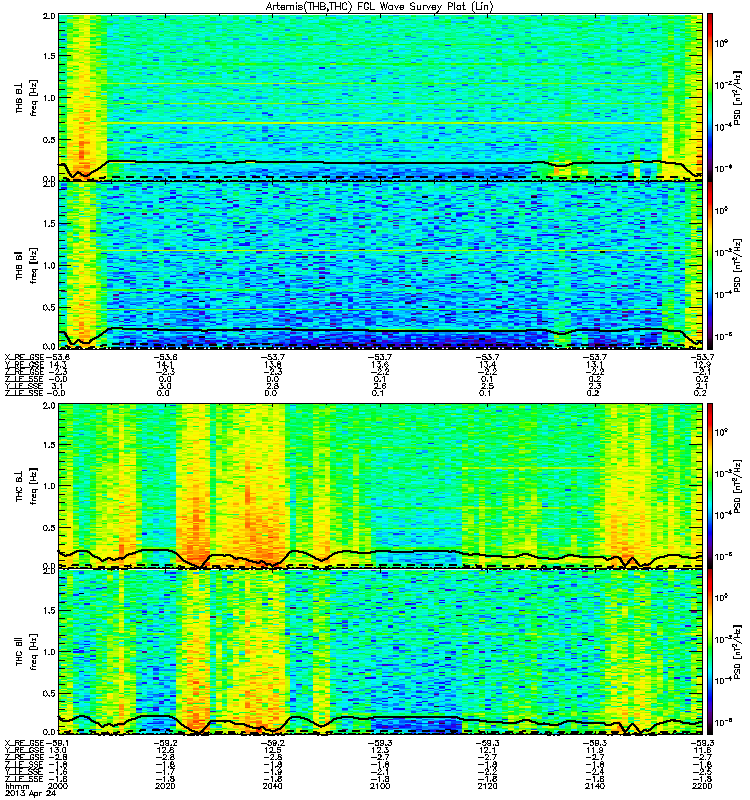Viewport: 750px width, 800px height.
Task: Click the X_RE_GSE row label under the THC panels
Action: (x=25, y=743)
